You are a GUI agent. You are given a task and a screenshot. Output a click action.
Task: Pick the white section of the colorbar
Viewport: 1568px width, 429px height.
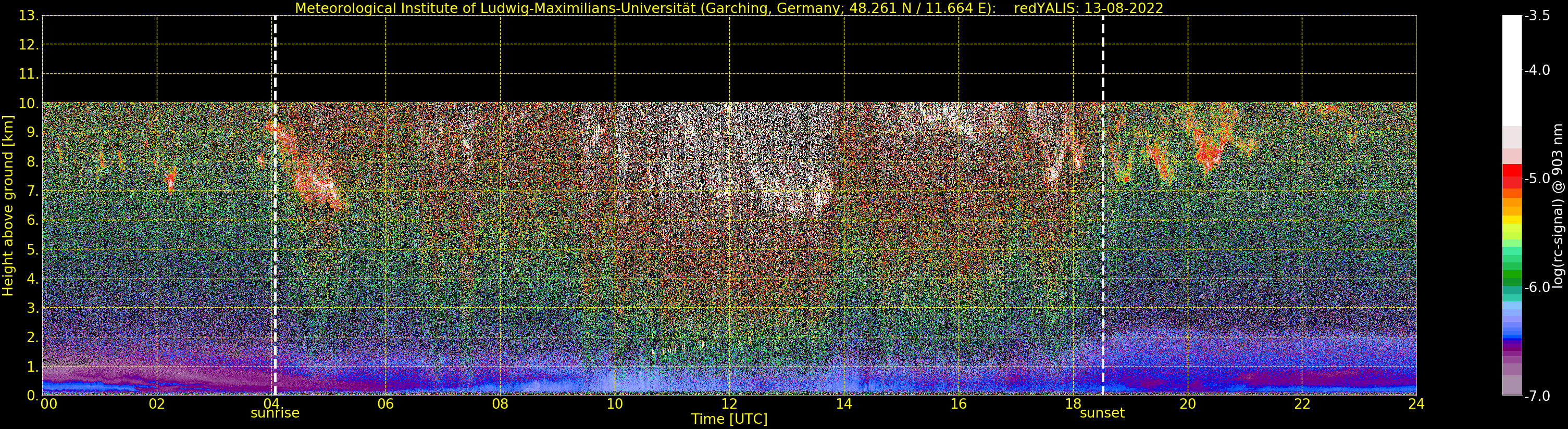click(x=1512, y=71)
